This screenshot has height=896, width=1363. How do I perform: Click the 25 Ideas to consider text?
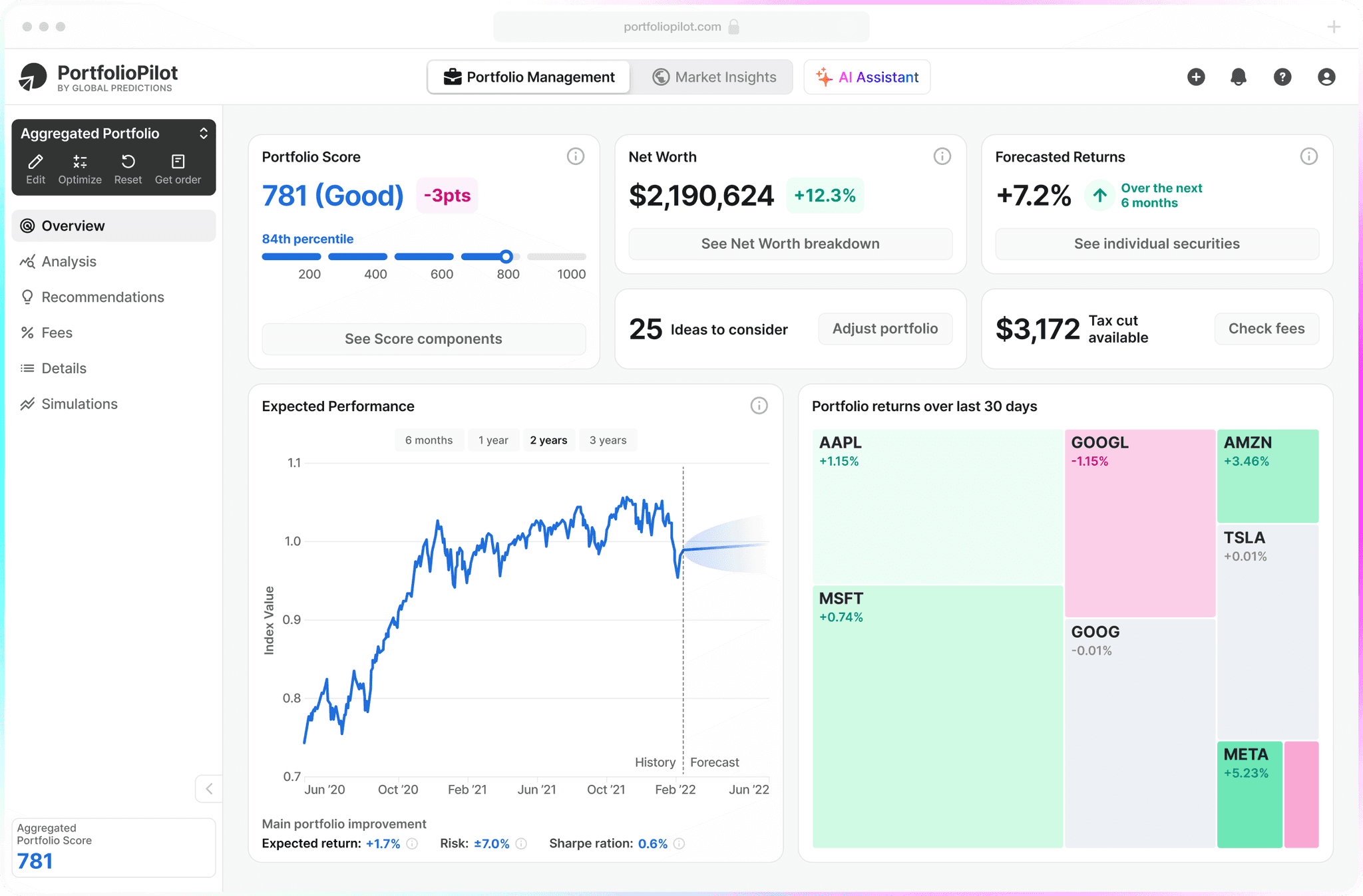709,329
